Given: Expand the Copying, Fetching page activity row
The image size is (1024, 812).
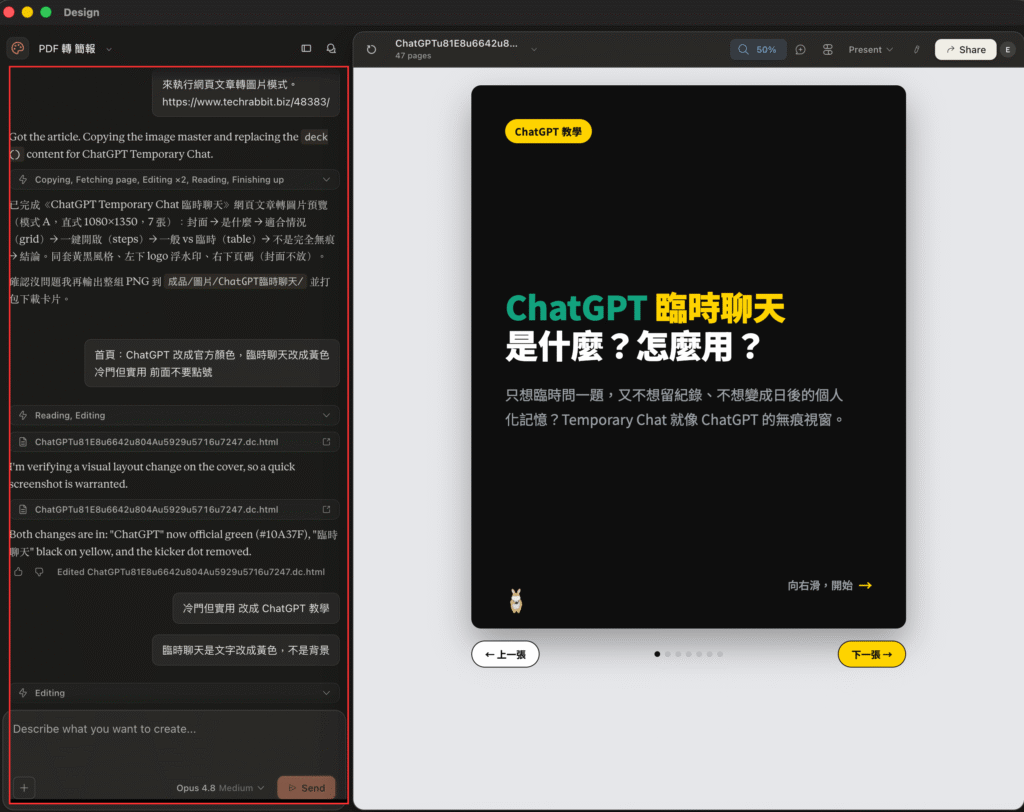Looking at the screenshot, I should (x=175, y=180).
